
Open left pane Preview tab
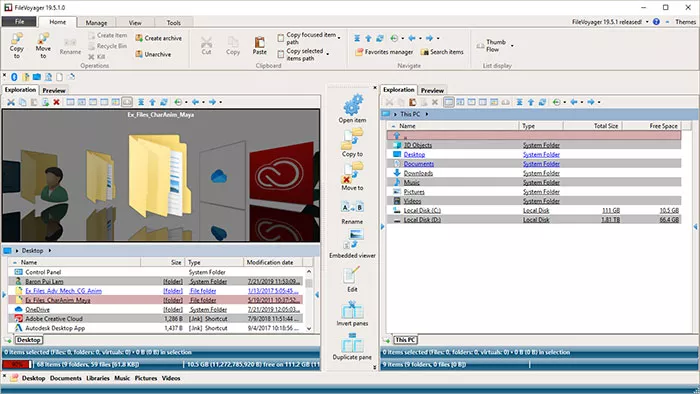point(54,90)
